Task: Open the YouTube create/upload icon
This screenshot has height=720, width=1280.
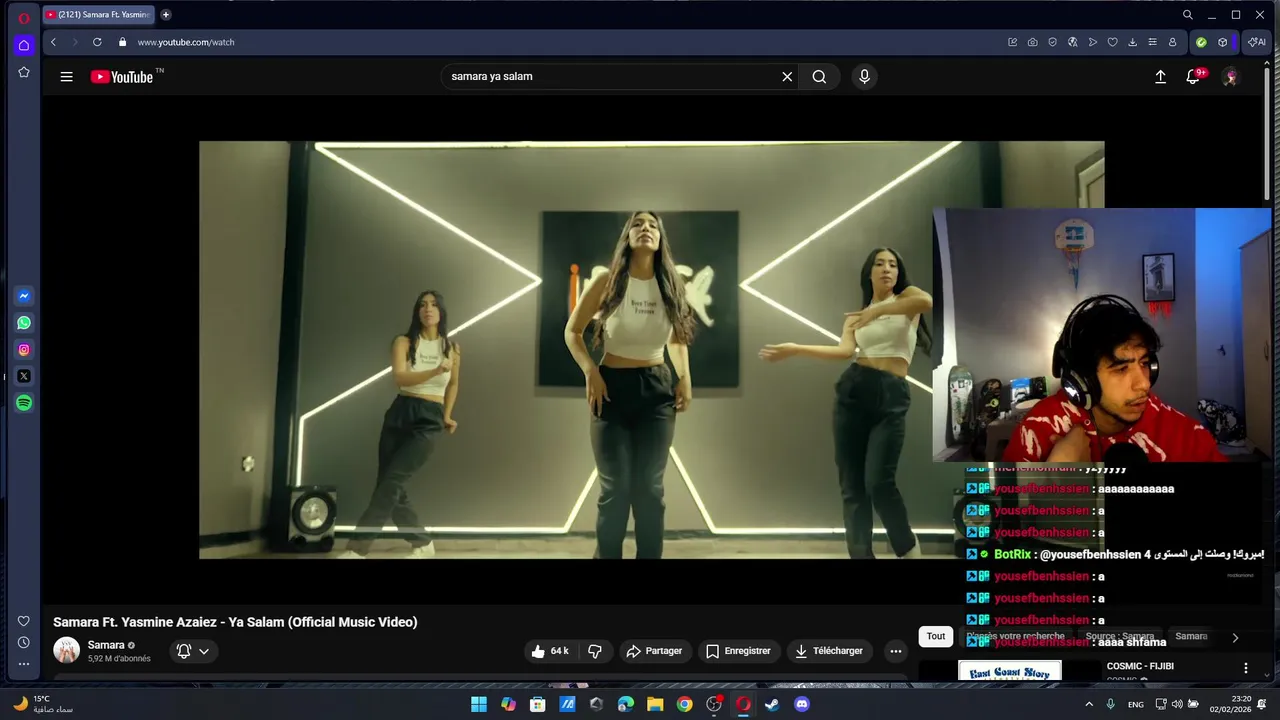Action: (x=1160, y=77)
